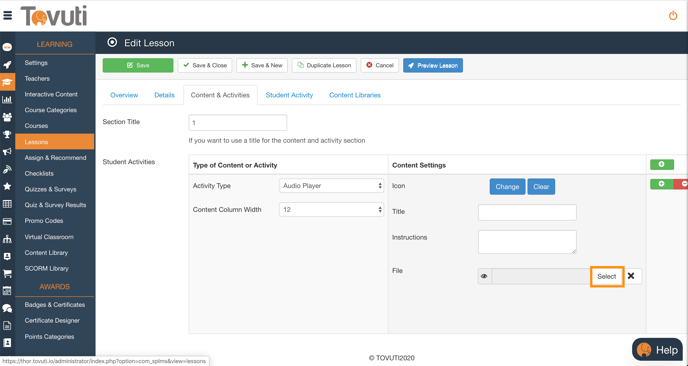The width and height of the screenshot is (688, 366).
Task: Switch to Student Activity tab
Action: click(289, 95)
